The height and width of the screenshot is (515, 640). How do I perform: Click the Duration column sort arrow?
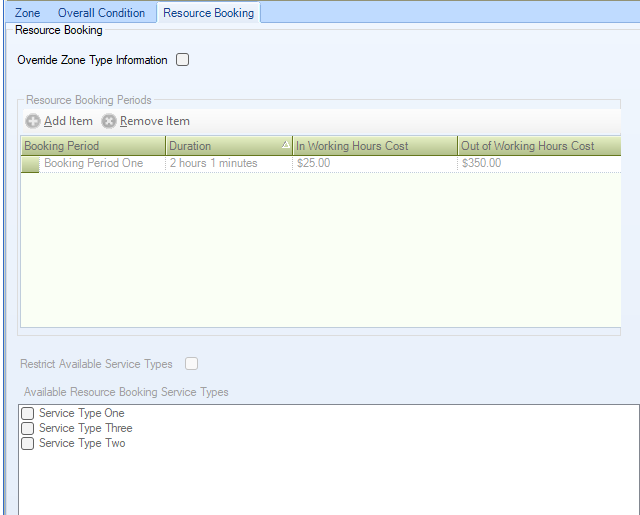[x=285, y=146]
